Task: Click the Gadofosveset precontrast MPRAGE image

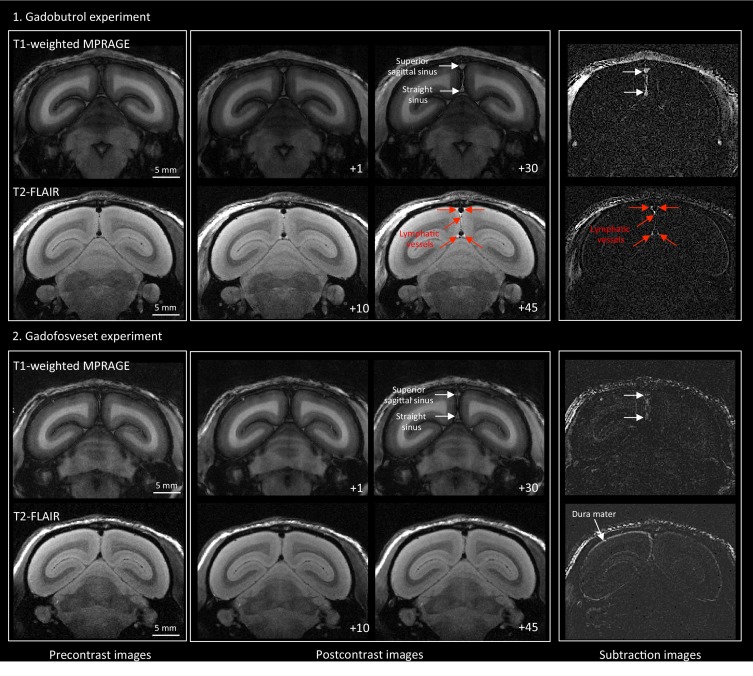Action: (98, 427)
